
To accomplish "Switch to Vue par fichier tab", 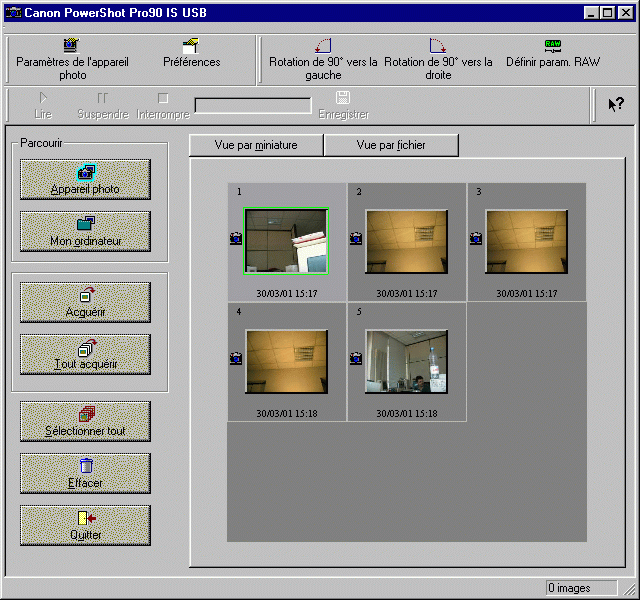I will coord(391,145).
